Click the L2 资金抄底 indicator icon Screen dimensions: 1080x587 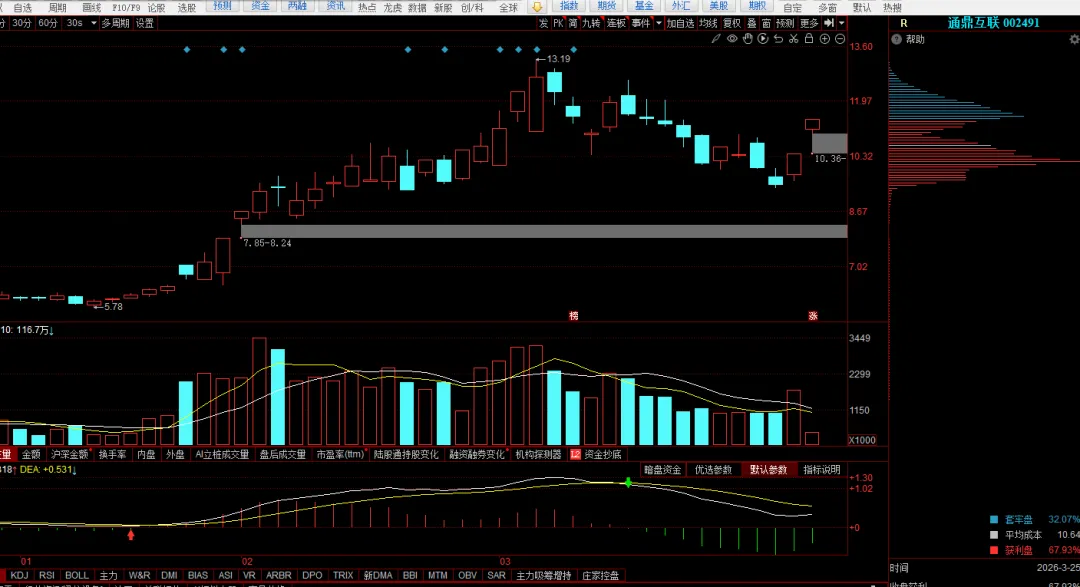575,455
